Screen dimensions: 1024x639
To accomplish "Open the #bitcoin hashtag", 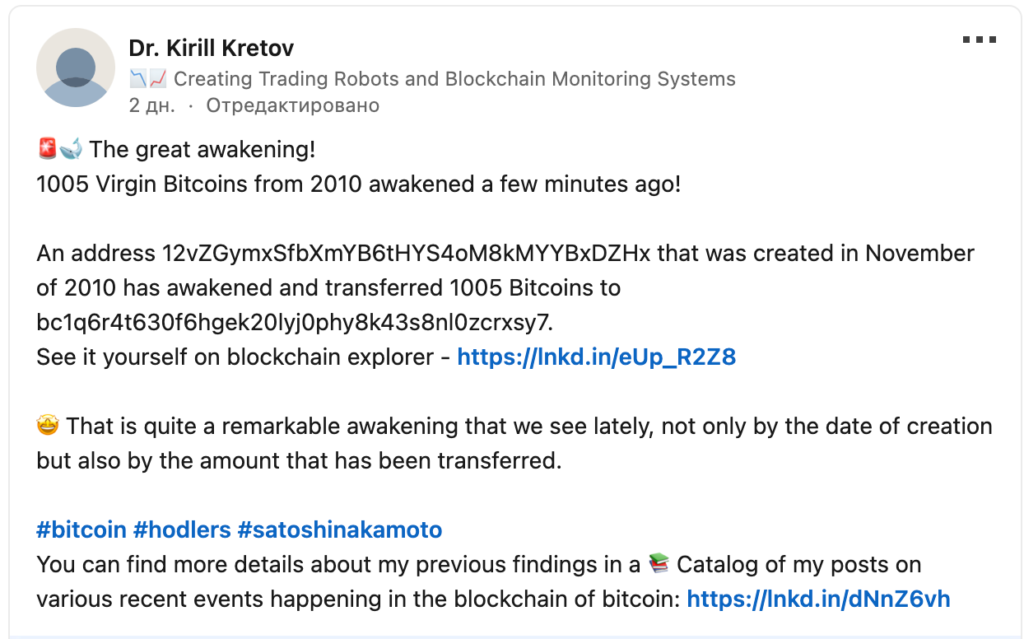I will point(80,530).
